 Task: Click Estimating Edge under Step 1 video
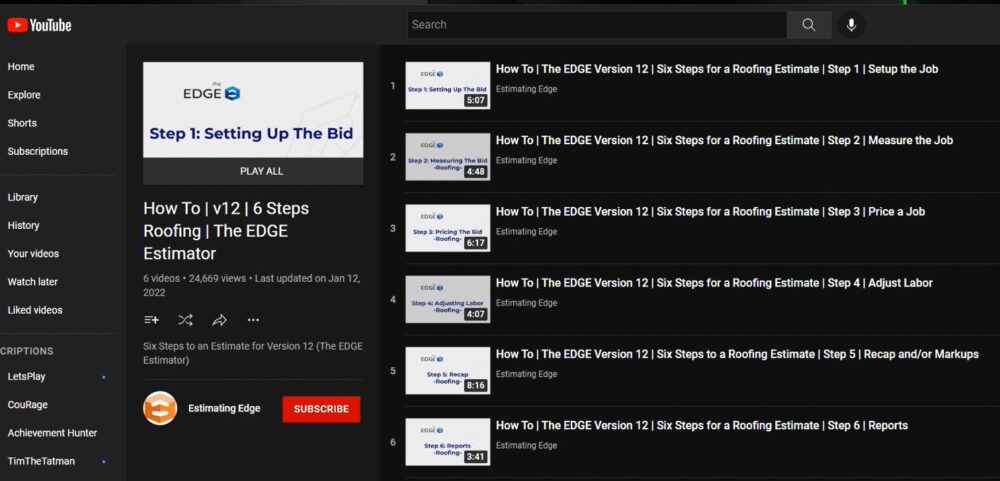coord(526,89)
